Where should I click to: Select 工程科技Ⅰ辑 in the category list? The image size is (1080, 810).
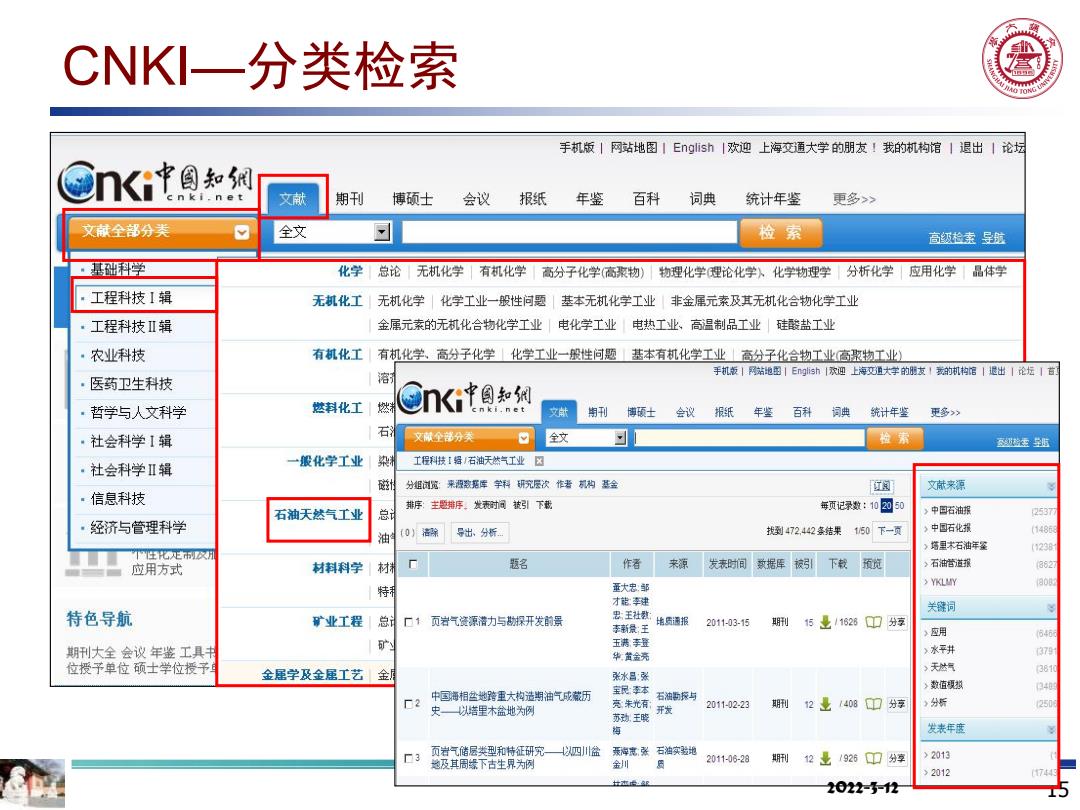click(131, 298)
